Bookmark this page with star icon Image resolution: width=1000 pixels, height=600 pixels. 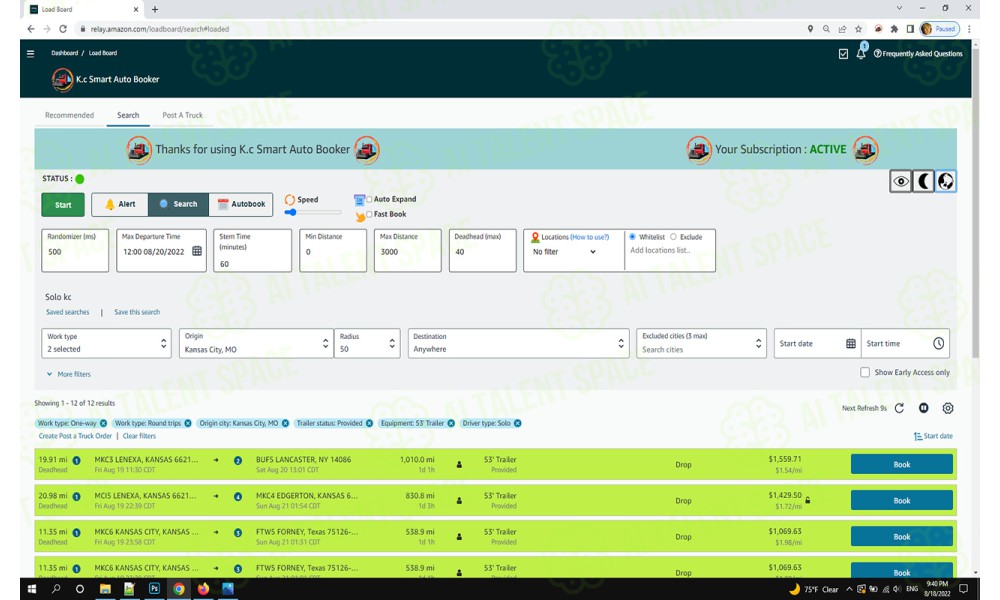(x=858, y=29)
